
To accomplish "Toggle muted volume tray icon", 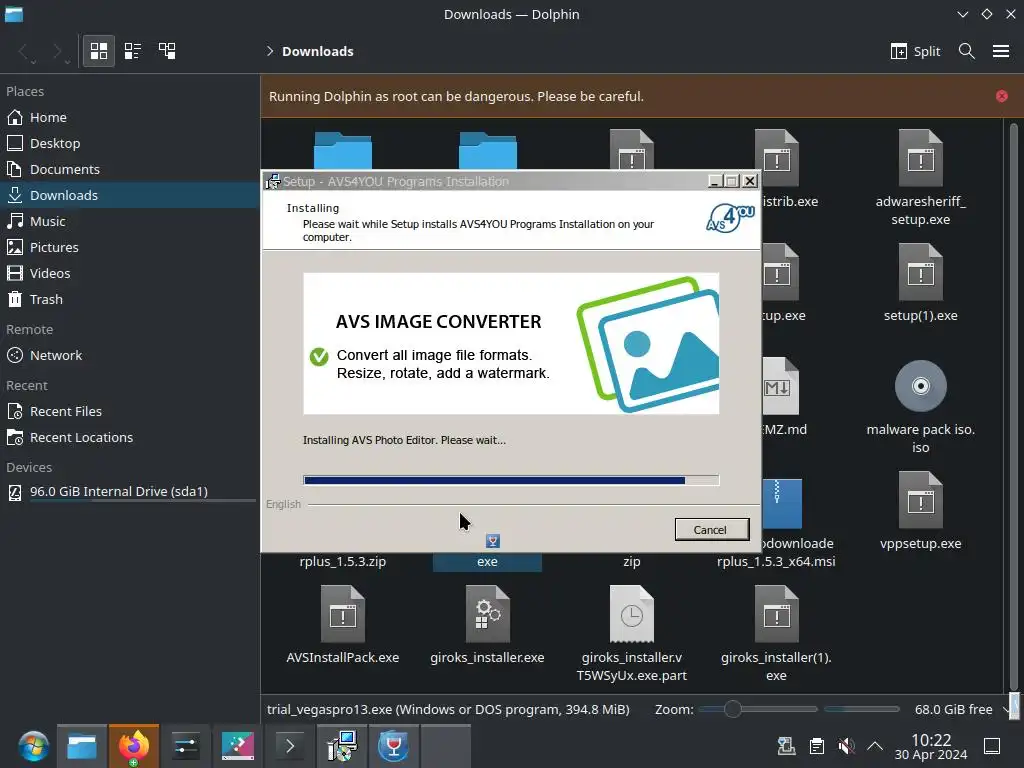I will [x=846, y=746].
